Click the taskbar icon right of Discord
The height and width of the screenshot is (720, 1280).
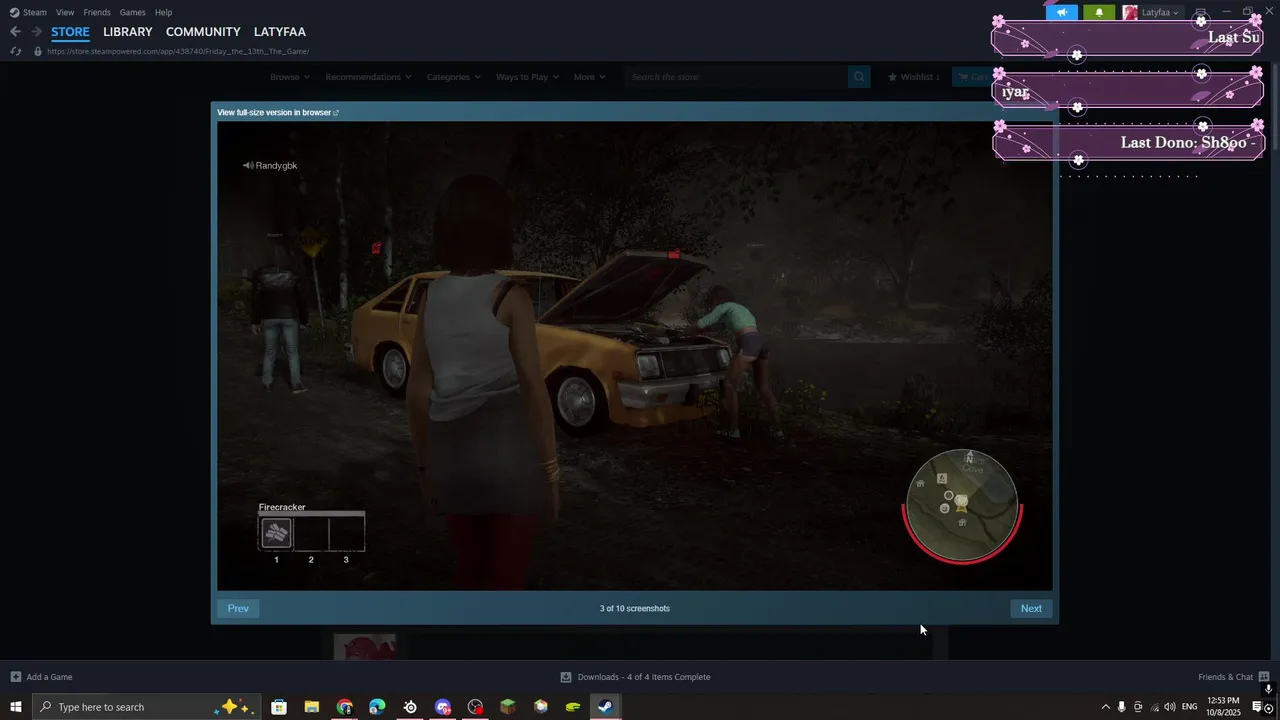pos(475,707)
